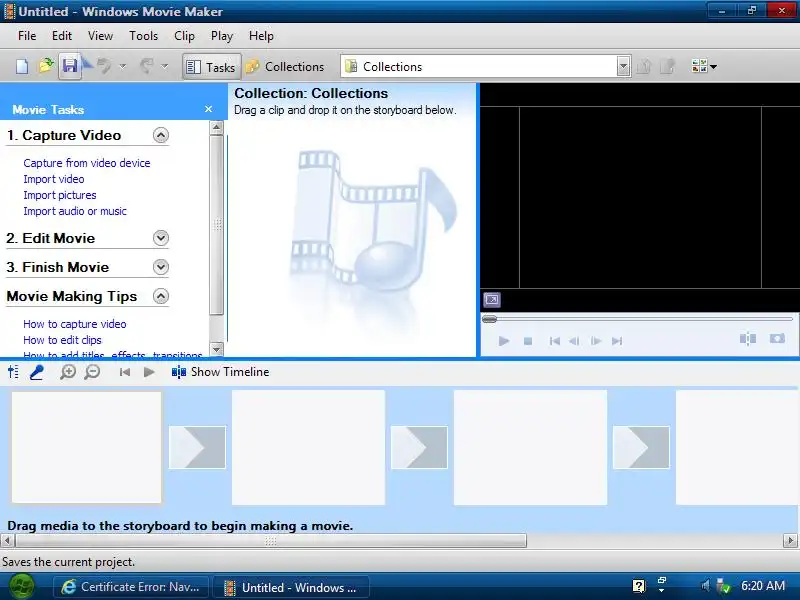Collapse the Capture Video section
Screen dimensions: 800x600
[161, 135]
